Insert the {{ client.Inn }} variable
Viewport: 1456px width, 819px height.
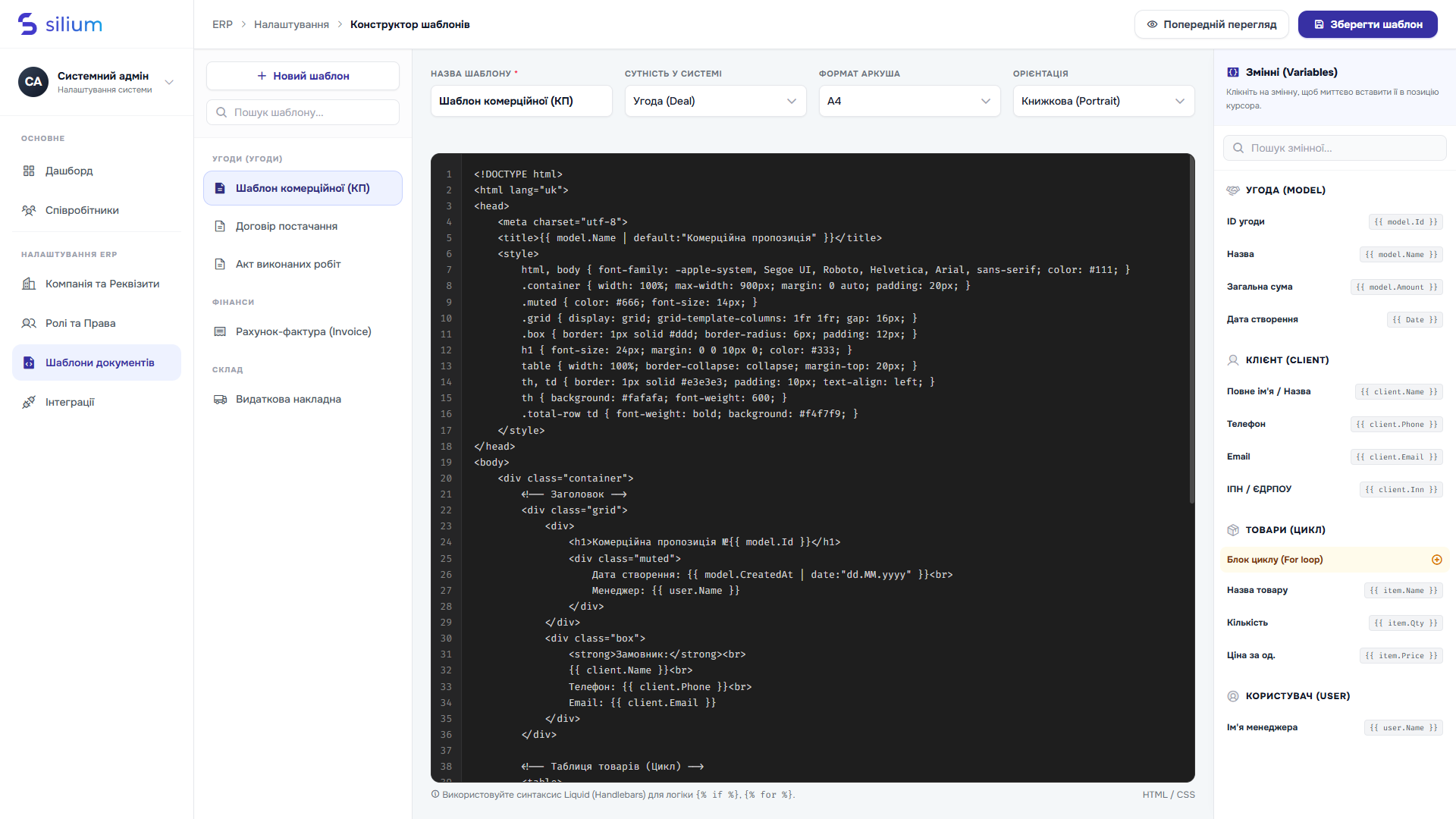pos(1401,490)
